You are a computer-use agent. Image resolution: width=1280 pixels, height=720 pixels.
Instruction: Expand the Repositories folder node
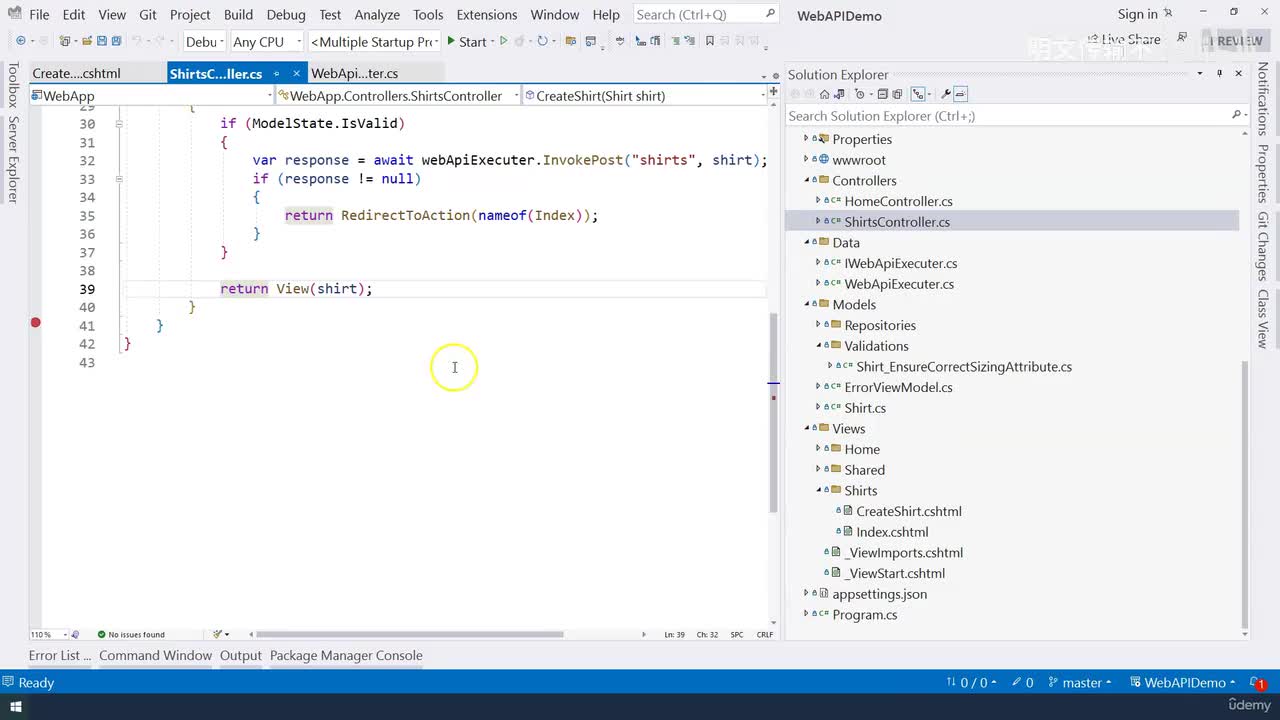[x=818, y=325]
